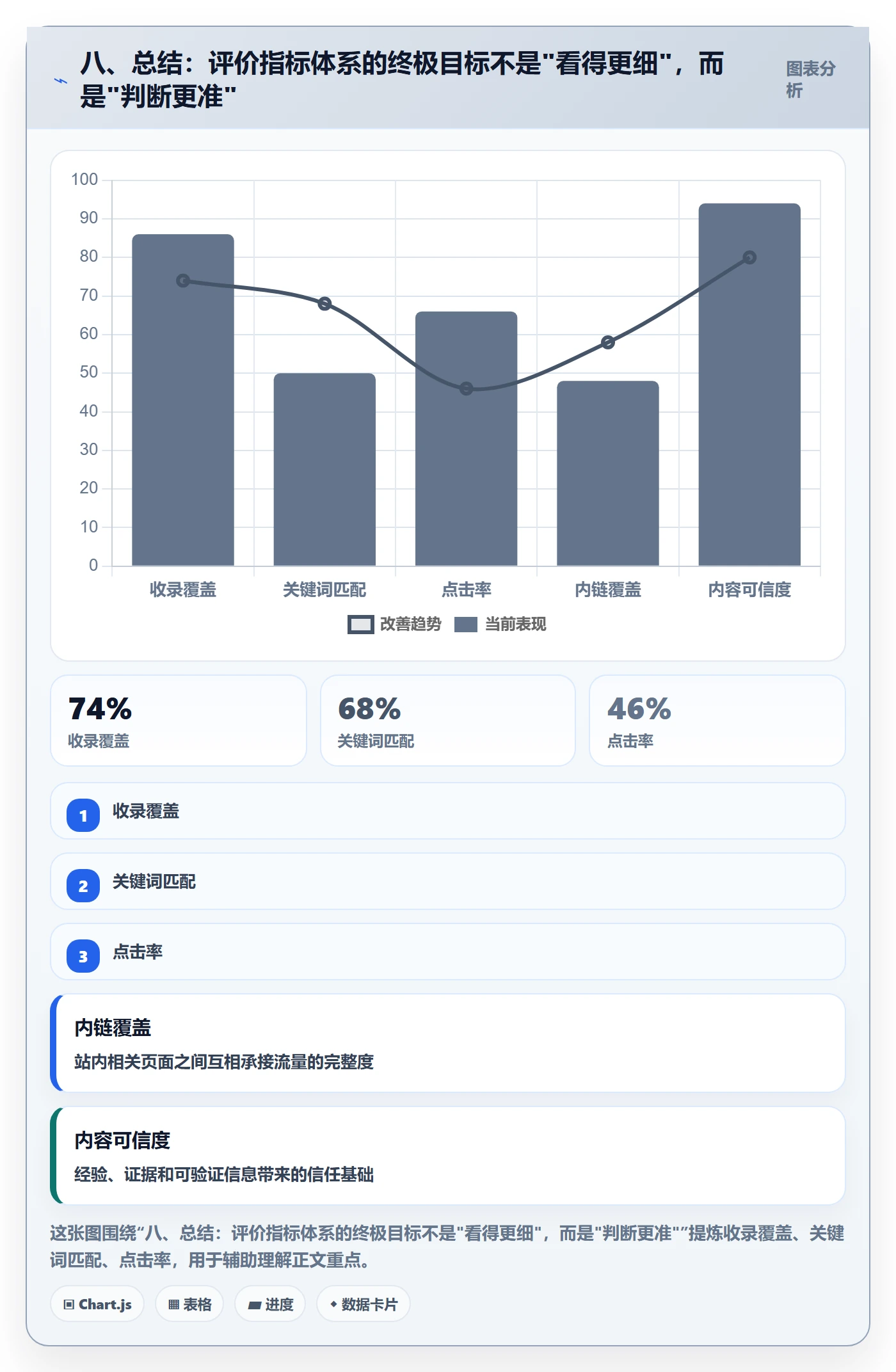Click the 改善趋势 legend label
This screenshot has height=1372, width=896.
click(410, 624)
